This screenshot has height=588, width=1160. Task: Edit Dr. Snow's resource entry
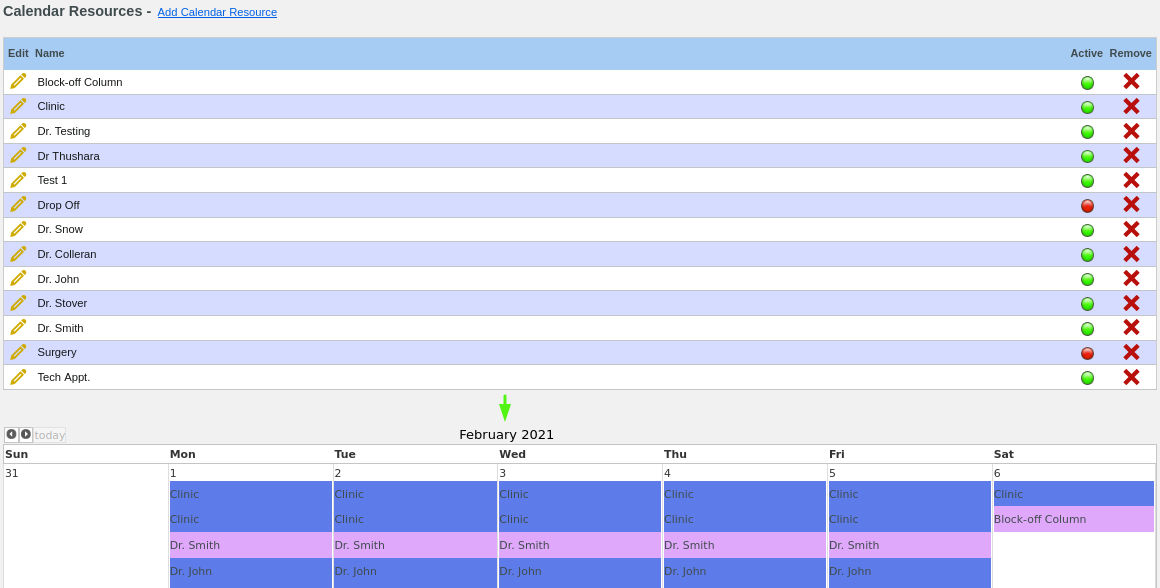point(18,229)
